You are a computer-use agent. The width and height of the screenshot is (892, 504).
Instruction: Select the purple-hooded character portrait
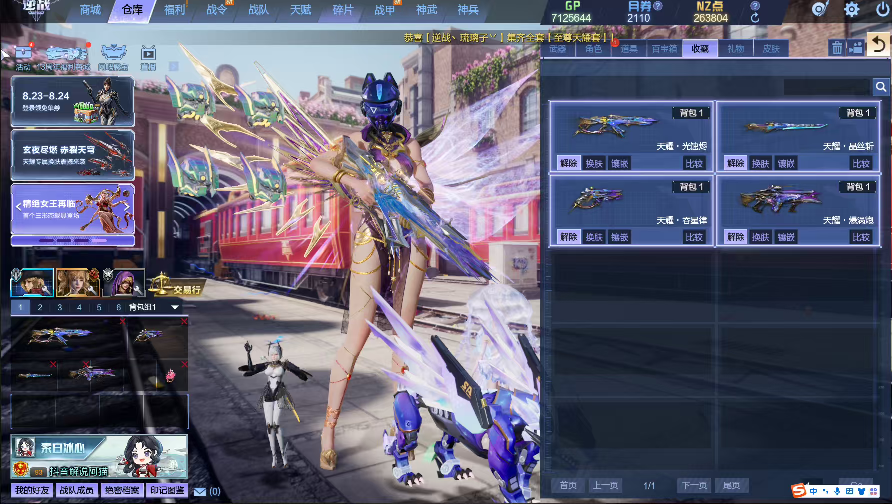point(123,283)
